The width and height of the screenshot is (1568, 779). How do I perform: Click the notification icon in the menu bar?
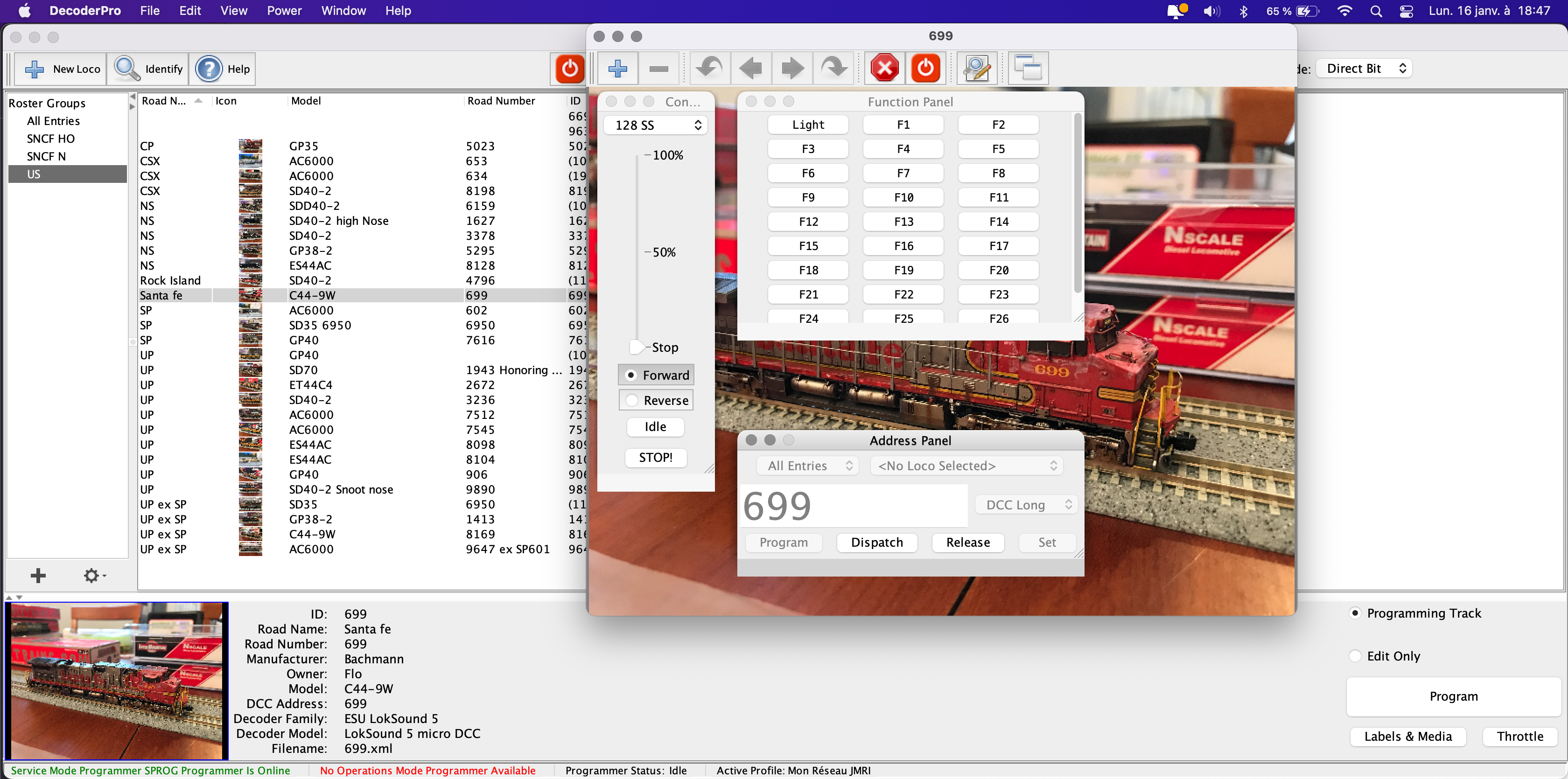1176,11
